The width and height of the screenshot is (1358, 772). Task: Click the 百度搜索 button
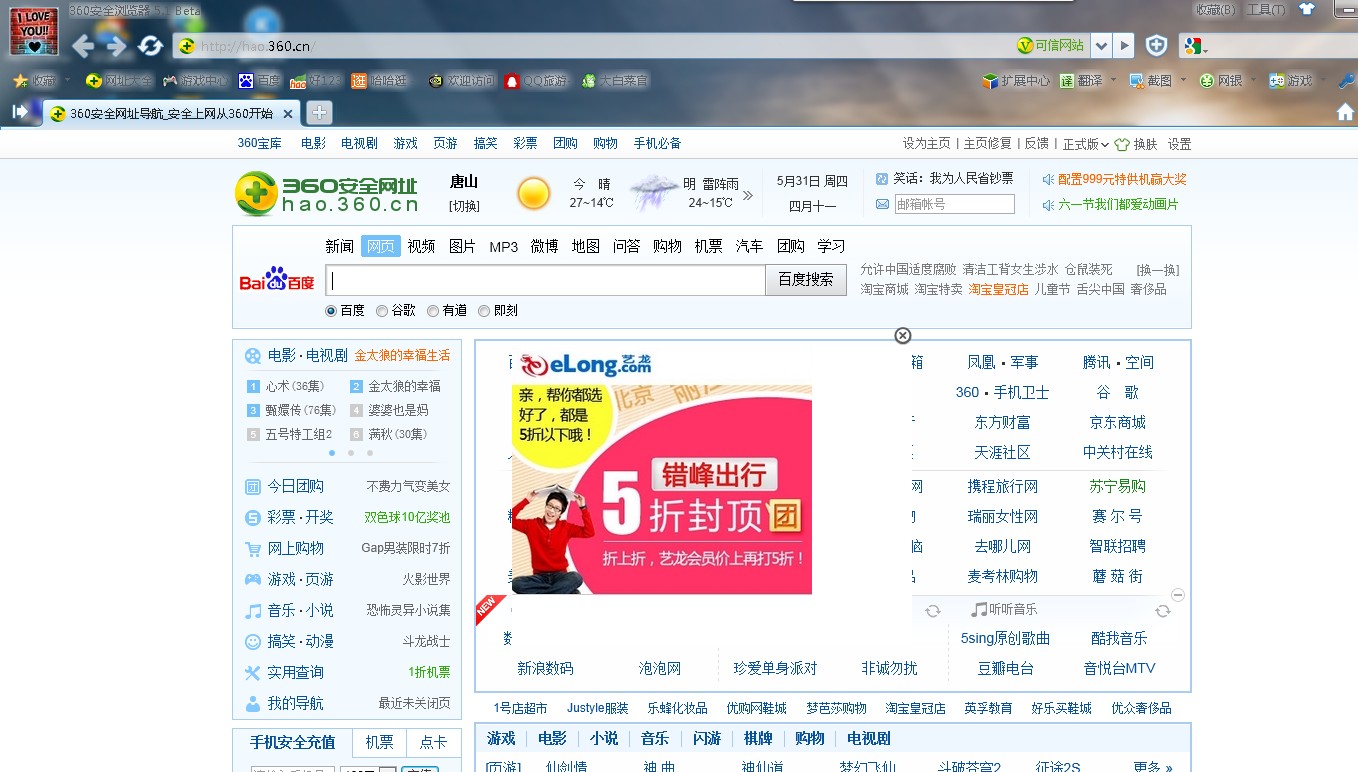[806, 280]
